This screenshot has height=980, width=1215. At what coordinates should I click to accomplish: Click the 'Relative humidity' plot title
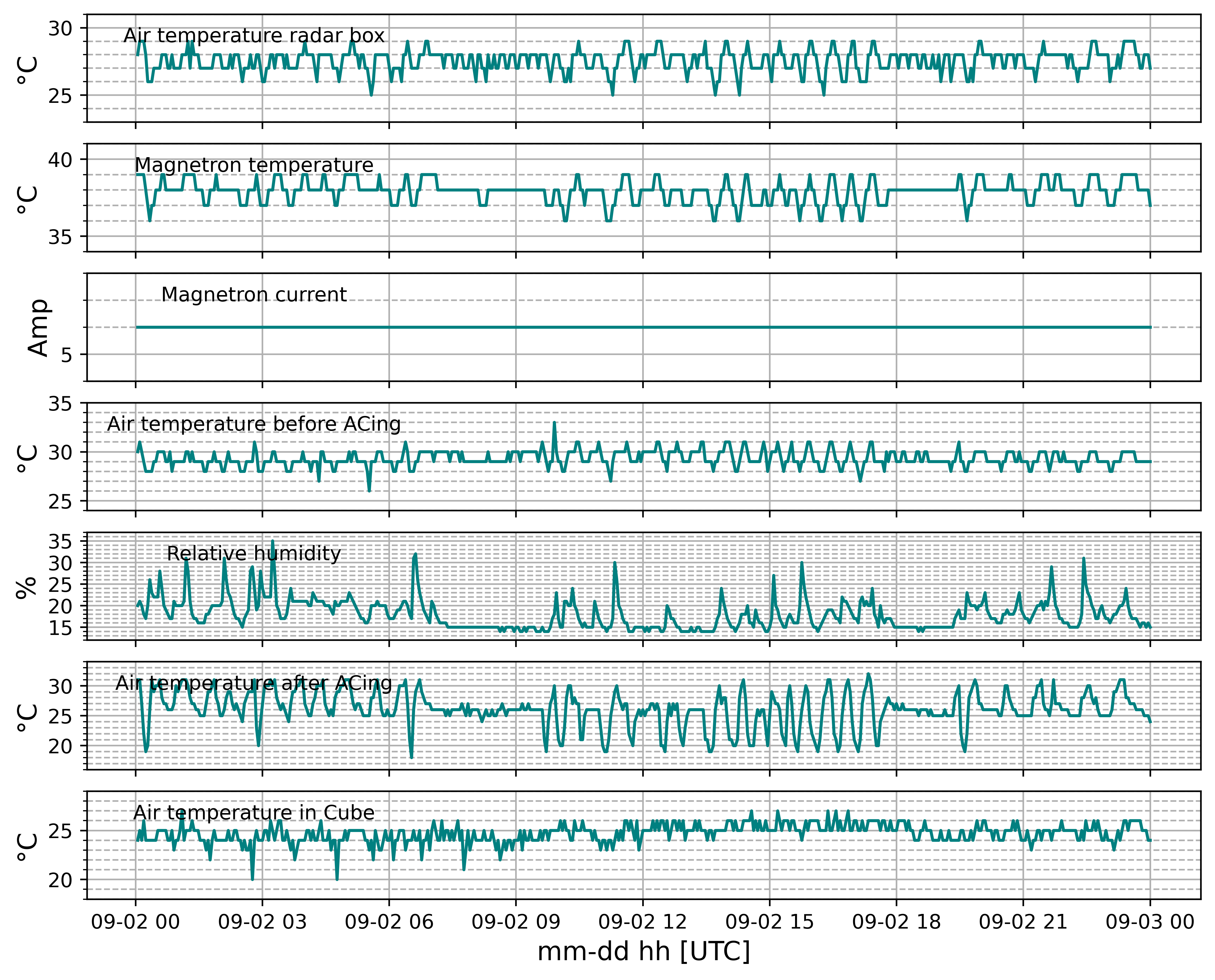(x=254, y=553)
